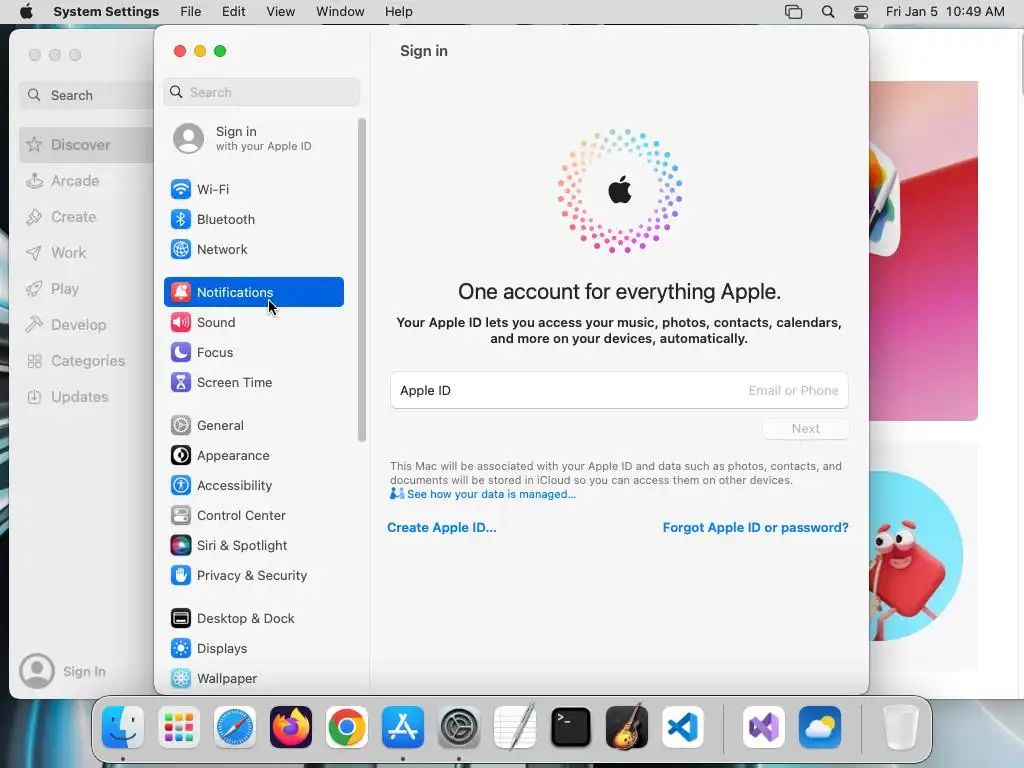
Task: Open Siri & Spotlight settings
Action: [253, 545]
